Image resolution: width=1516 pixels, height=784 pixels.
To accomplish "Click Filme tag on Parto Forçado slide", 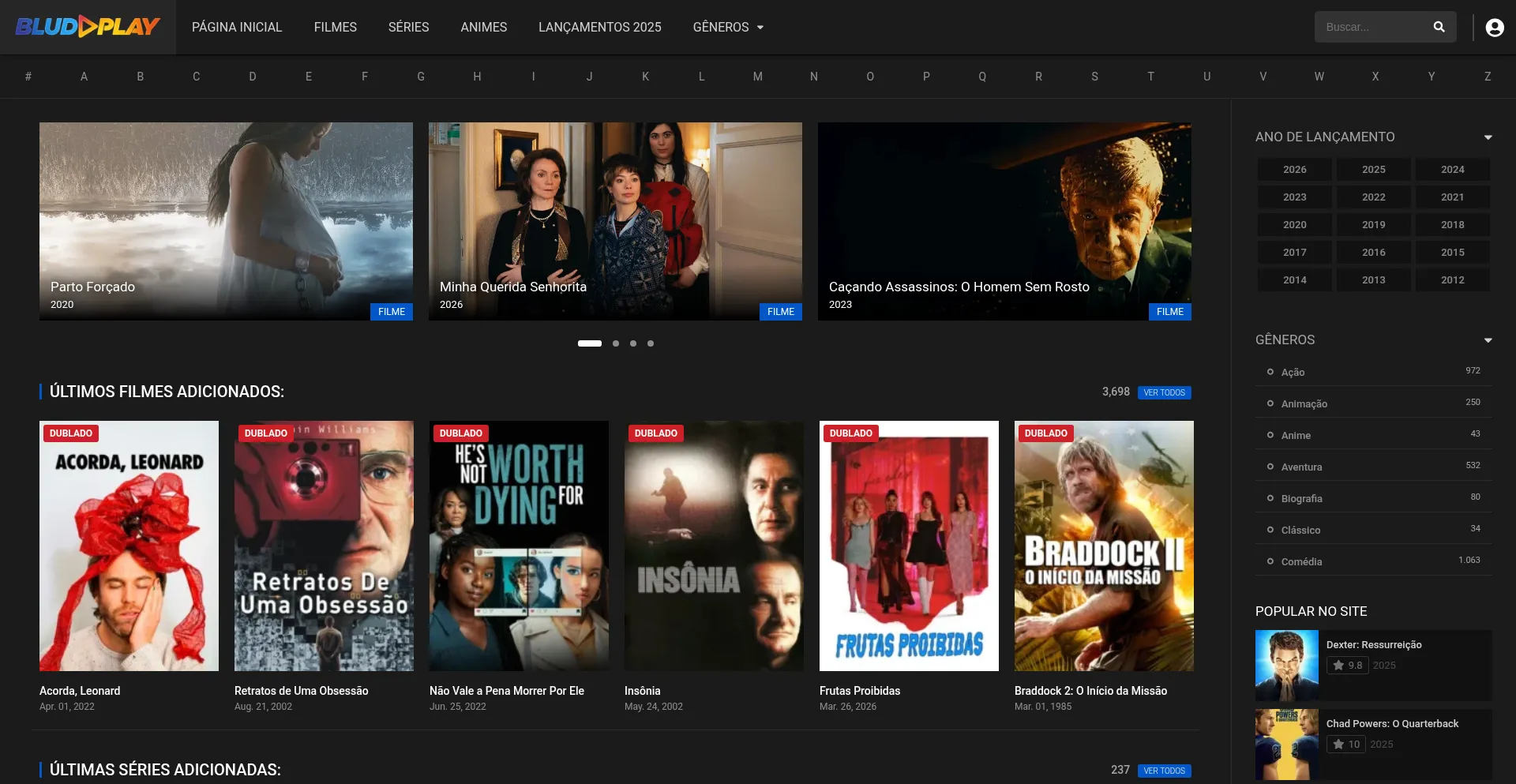I will tap(392, 312).
